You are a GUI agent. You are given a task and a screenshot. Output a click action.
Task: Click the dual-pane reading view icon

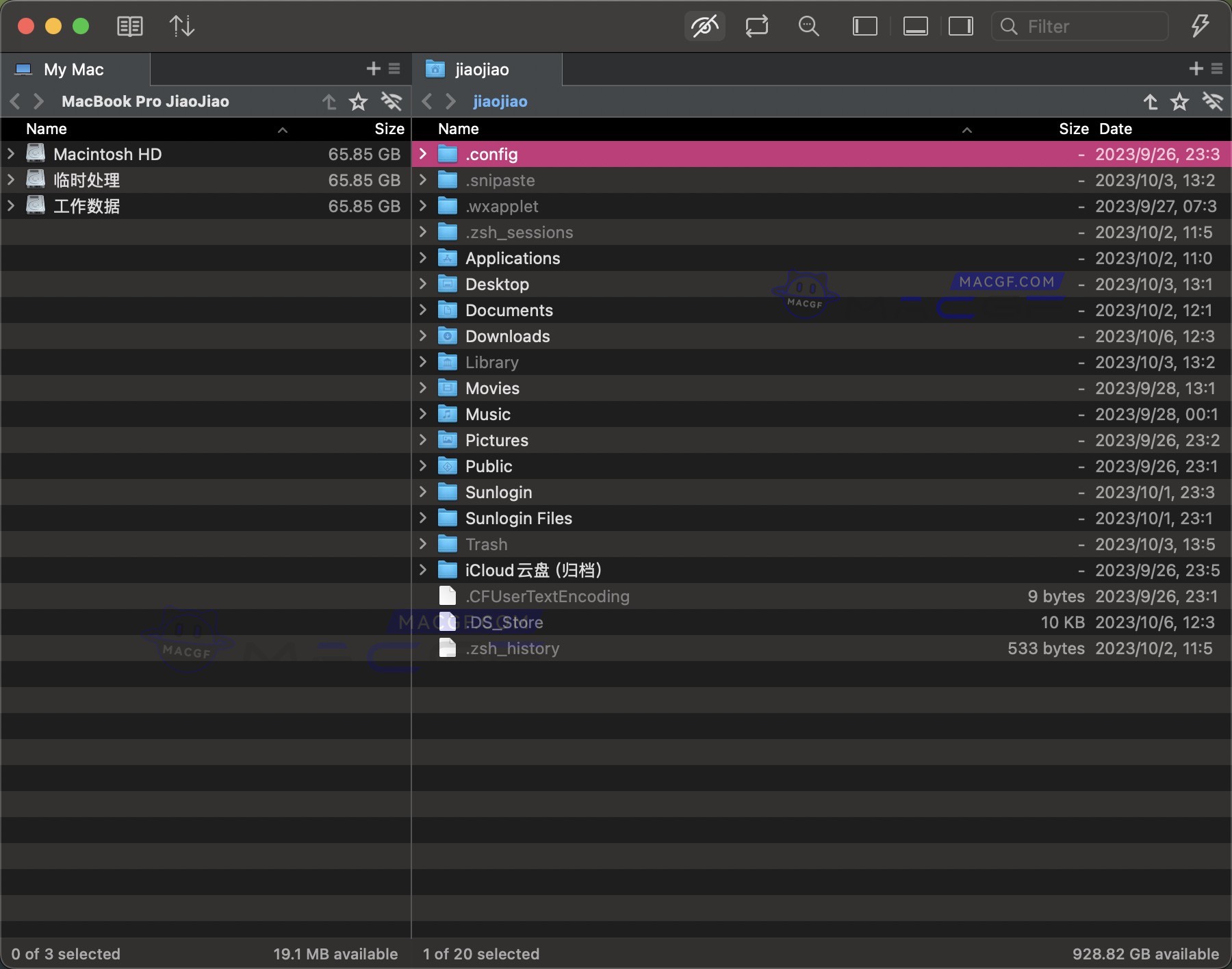click(129, 26)
